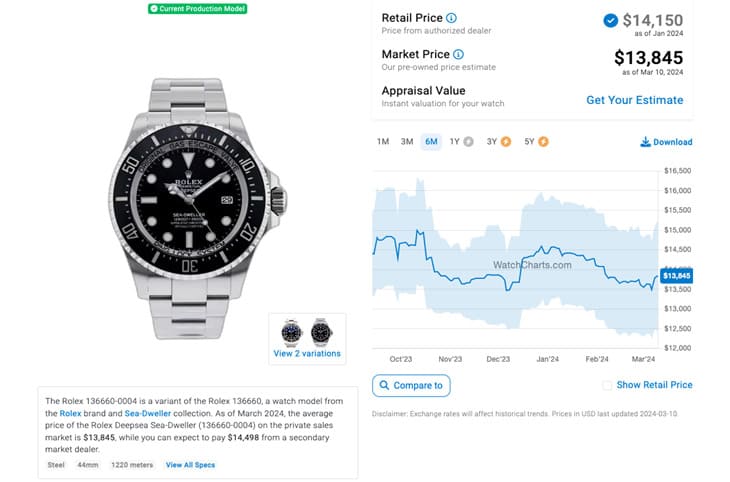Click the Retail Price info icon

click(451, 18)
